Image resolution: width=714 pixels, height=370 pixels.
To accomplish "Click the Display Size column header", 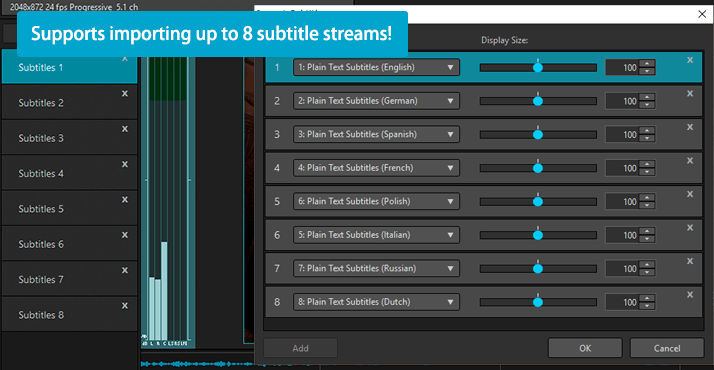I will tap(505, 40).
